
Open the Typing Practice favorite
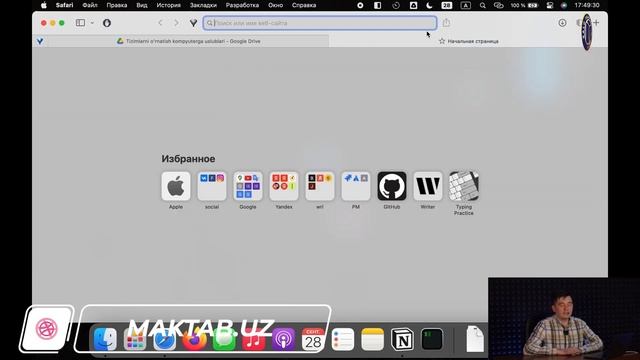click(464, 186)
